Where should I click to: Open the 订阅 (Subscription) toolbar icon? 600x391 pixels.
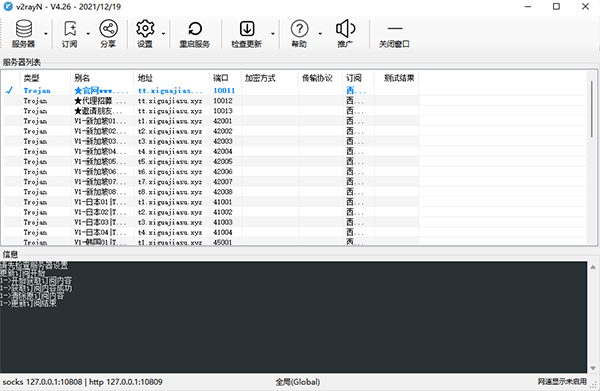pyautogui.click(x=70, y=34)
